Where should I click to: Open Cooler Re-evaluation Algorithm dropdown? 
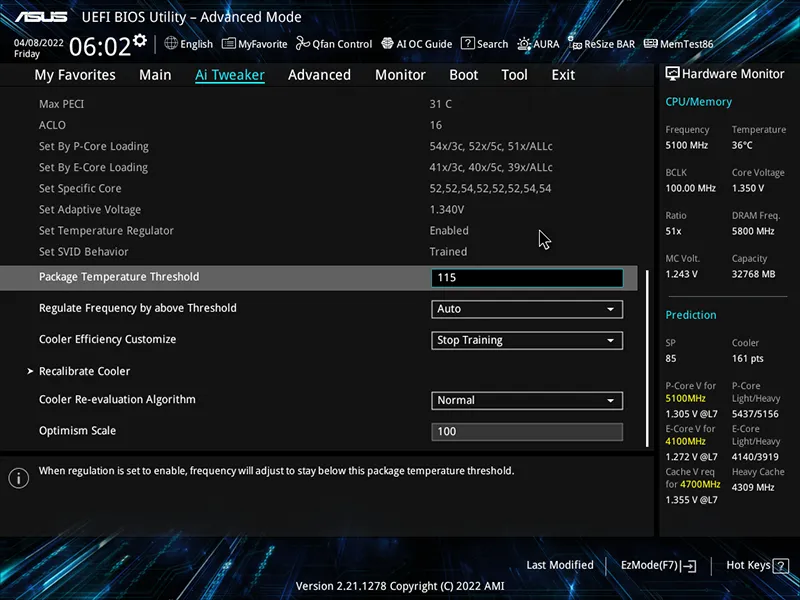(527, 401)
